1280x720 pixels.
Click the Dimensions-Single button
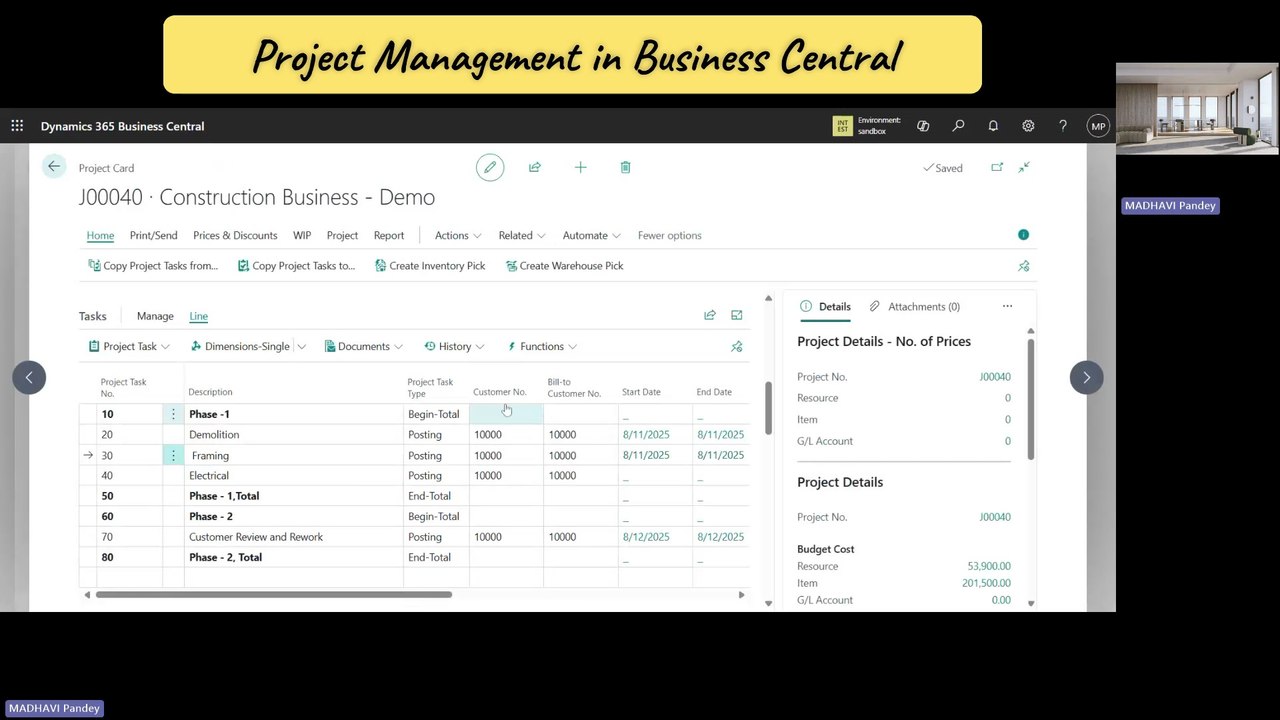pyautogui.click(x=239, y=346)
